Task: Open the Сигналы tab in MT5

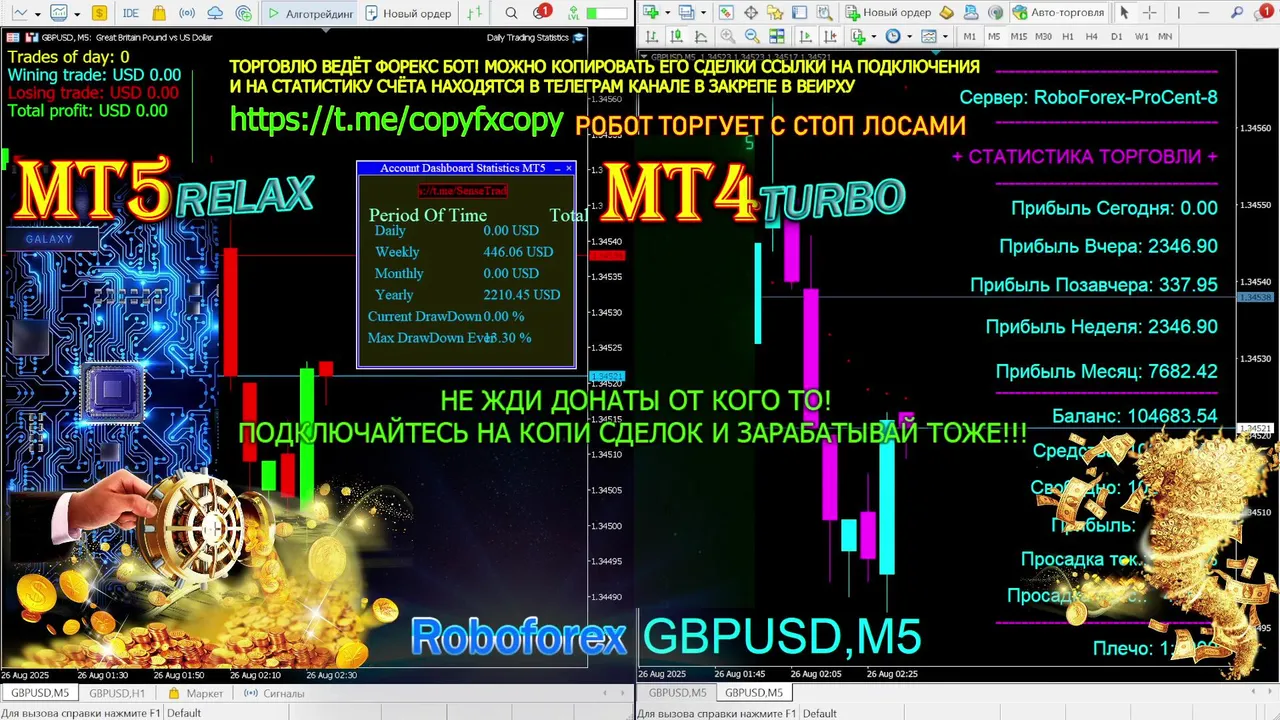Action: (275, 693)
